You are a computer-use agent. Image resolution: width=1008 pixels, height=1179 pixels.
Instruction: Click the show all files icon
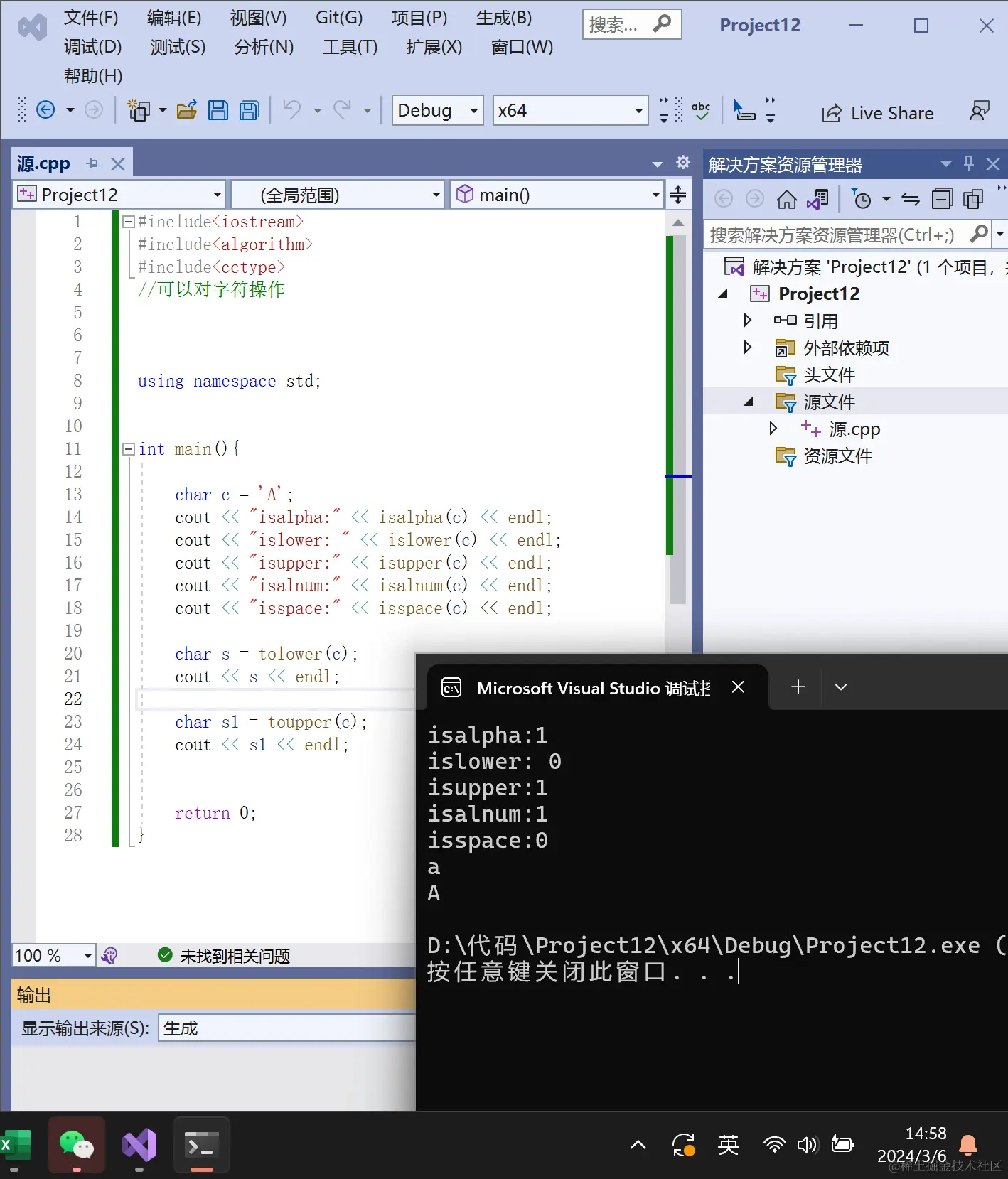pos(973,199)
